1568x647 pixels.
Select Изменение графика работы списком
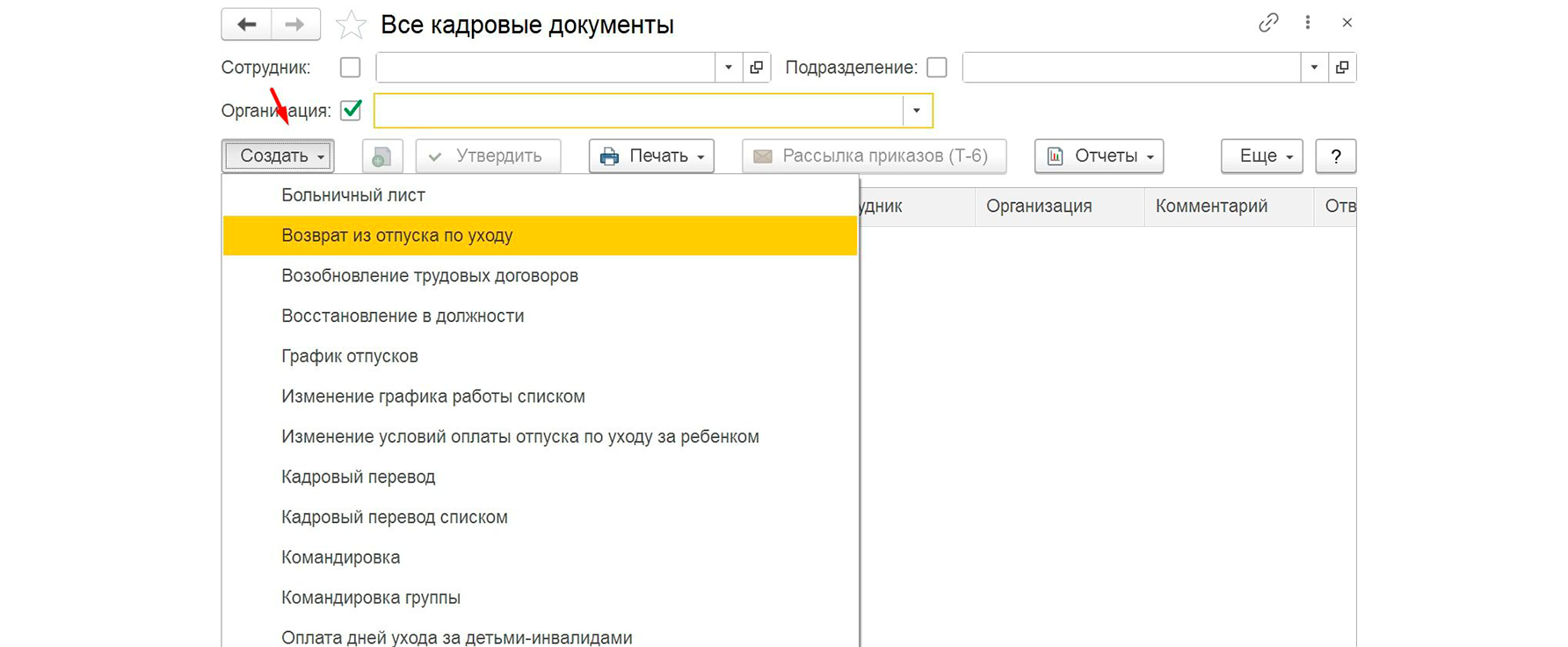point(540,396)
